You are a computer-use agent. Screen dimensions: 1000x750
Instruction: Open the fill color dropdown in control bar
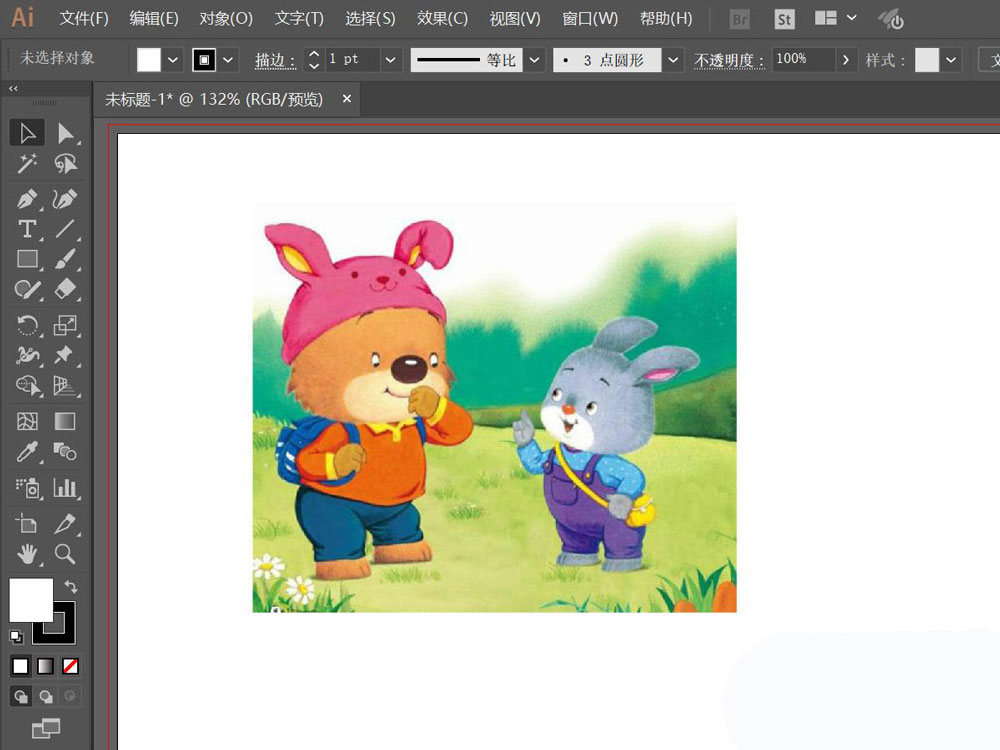tap(173, 60)
